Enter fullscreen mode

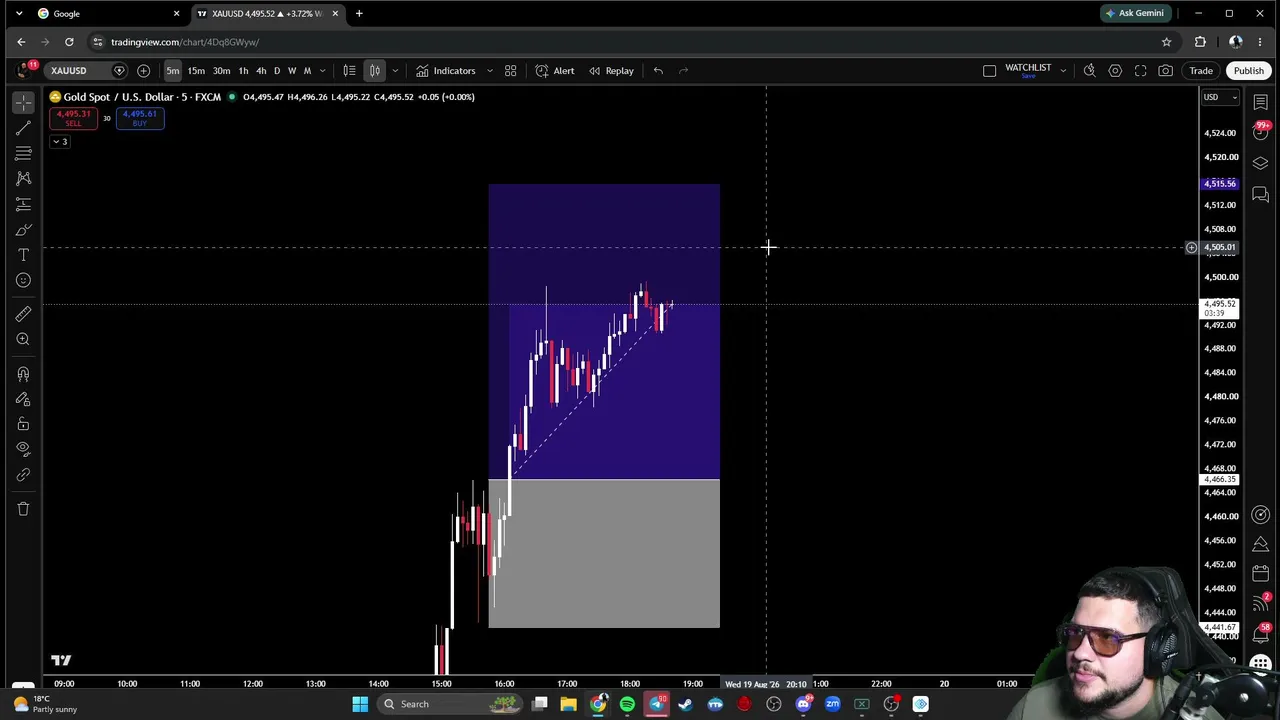click(1140, 71)
